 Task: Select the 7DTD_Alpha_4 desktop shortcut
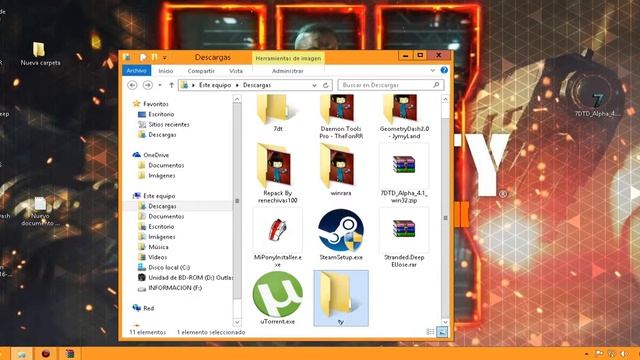click(597, 106)
